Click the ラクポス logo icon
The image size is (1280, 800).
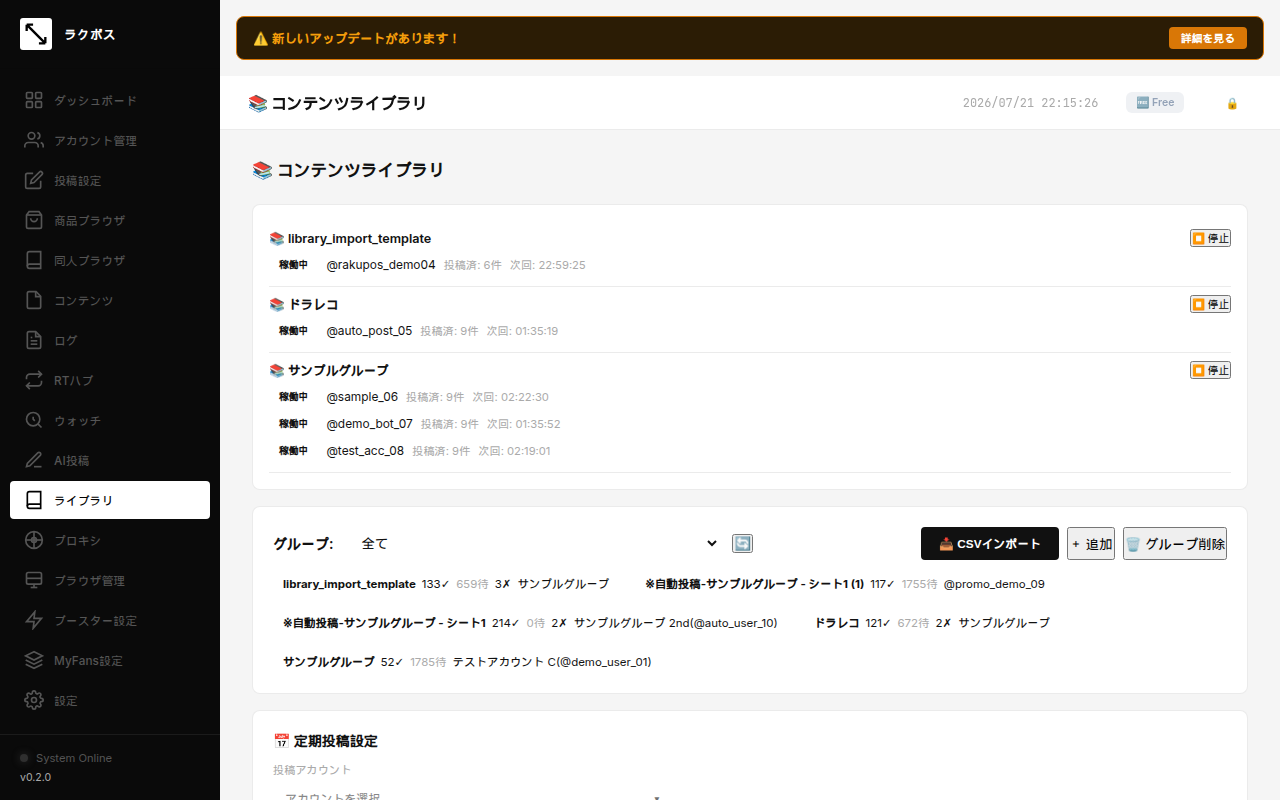(x=36, y=34)
